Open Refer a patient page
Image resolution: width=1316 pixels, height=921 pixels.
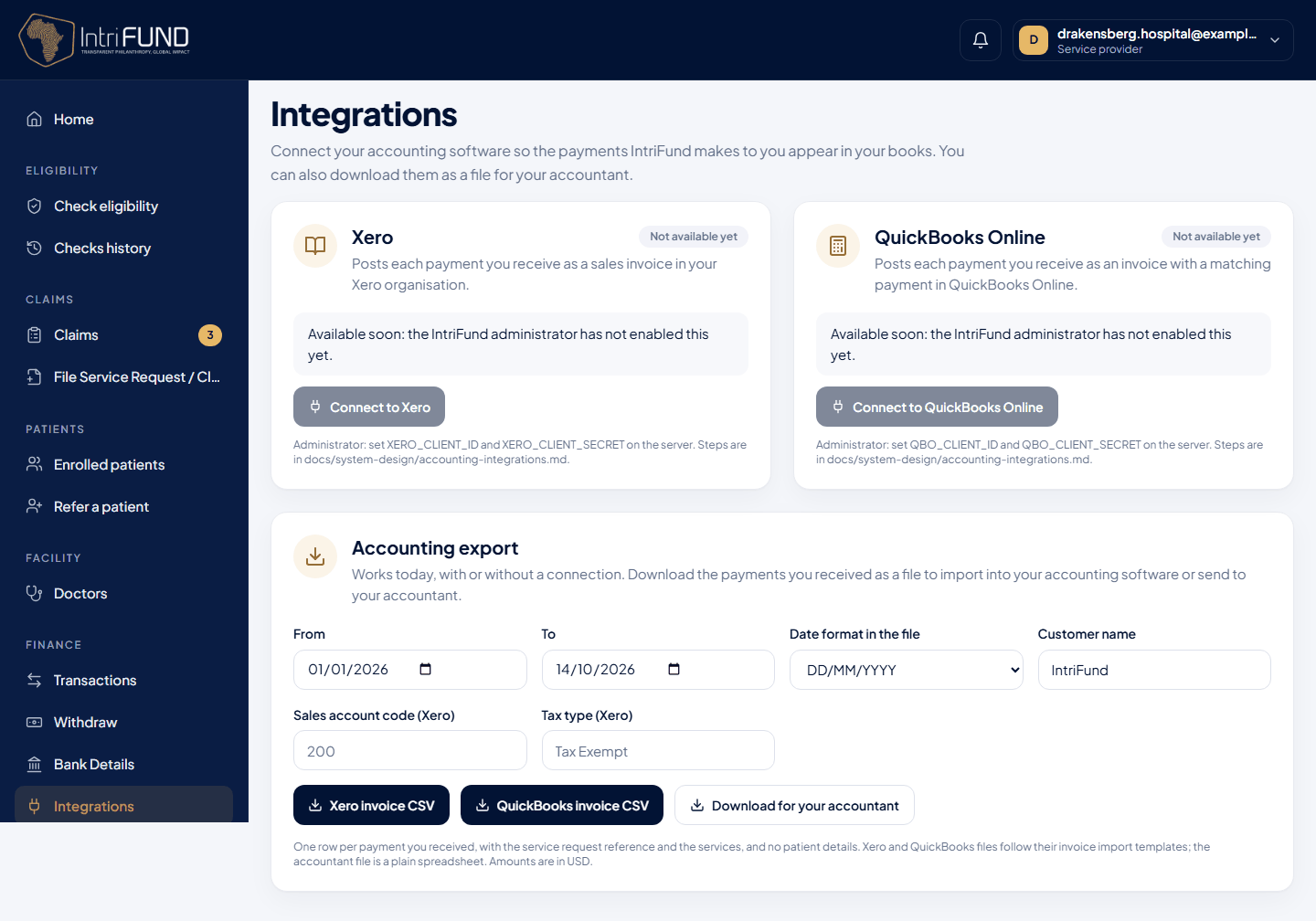[x=123, y=507]
